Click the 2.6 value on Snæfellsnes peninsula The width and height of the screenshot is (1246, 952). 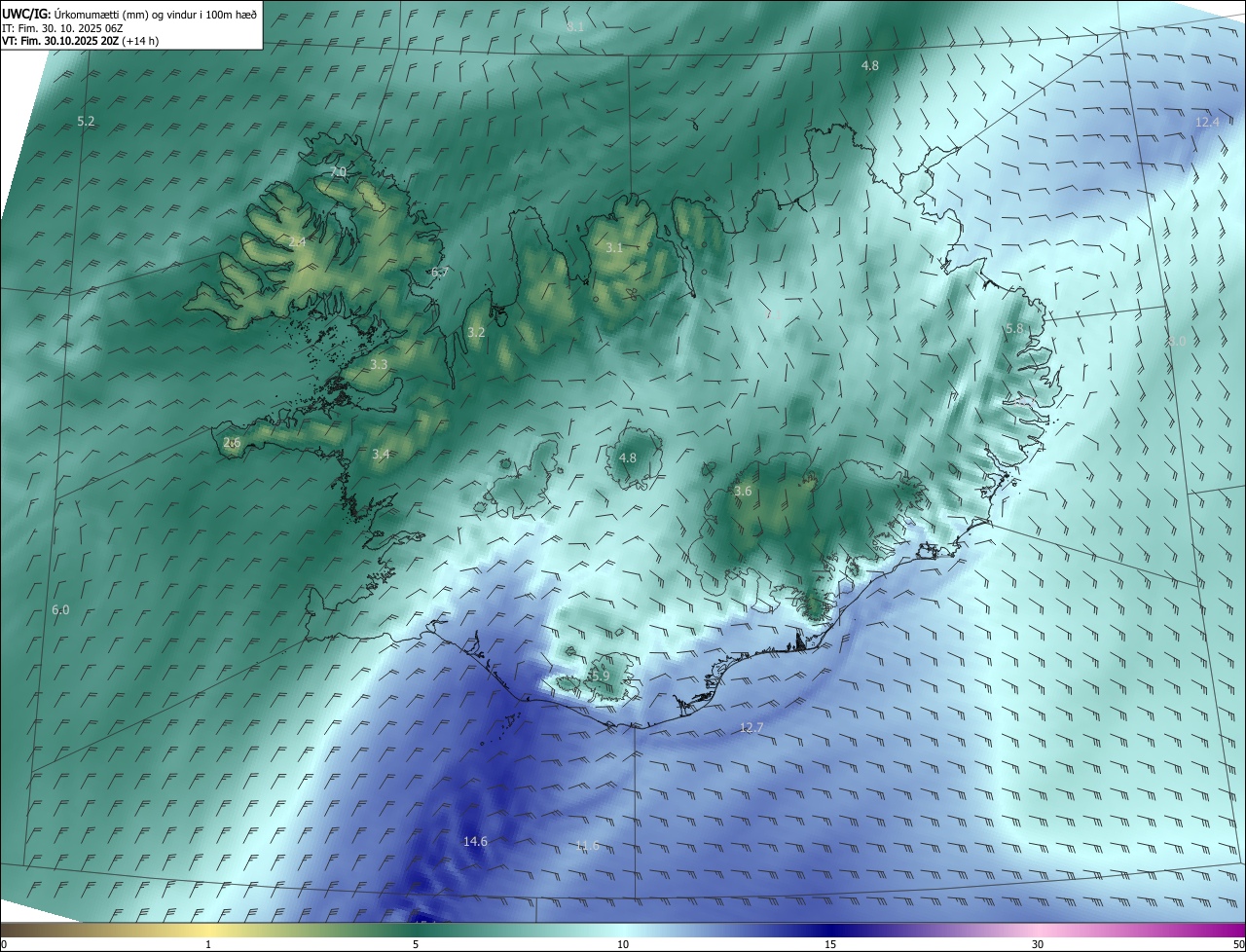click(x=232, y=443)
